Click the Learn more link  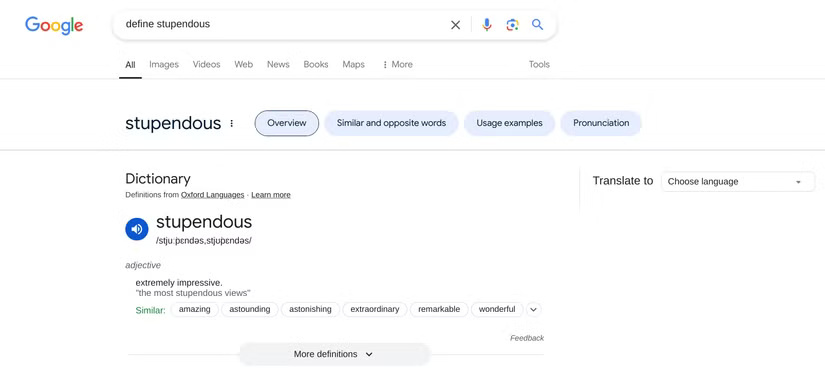tap(270, 195)
